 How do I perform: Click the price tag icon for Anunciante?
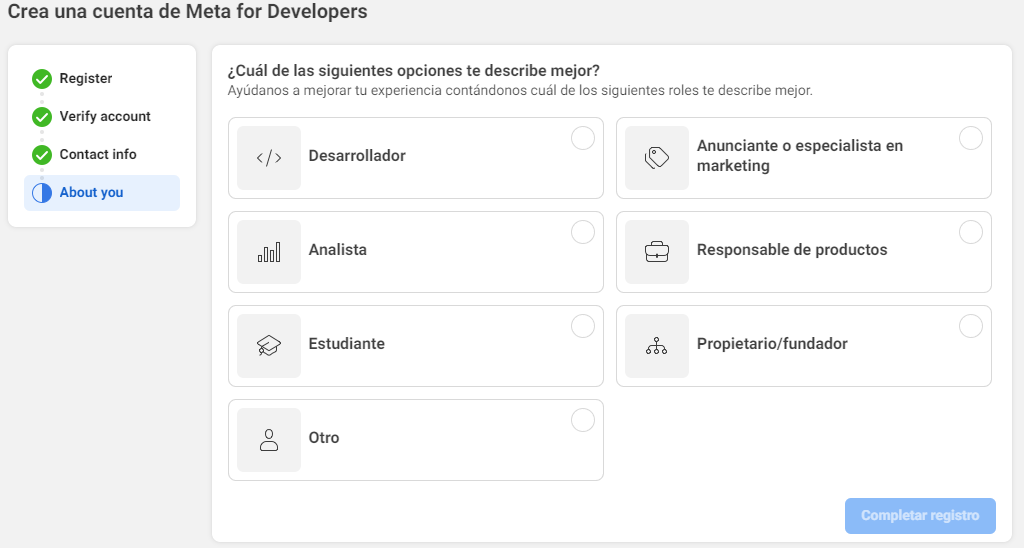[x=657, y=157]
